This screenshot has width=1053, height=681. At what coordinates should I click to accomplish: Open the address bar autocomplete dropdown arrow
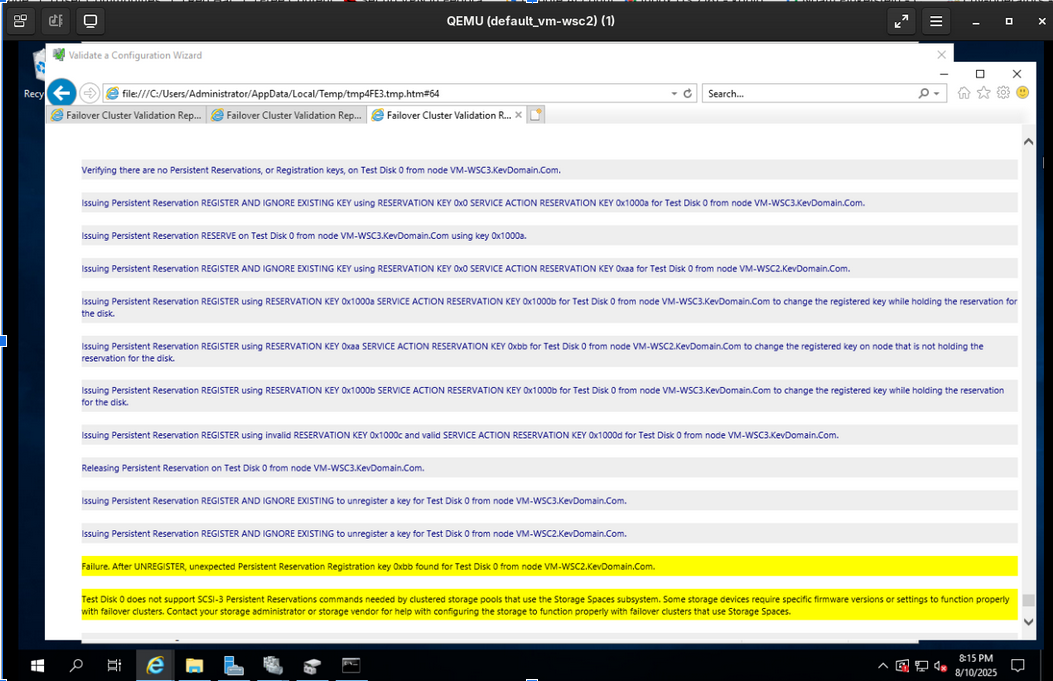click(x=674, y=93)
